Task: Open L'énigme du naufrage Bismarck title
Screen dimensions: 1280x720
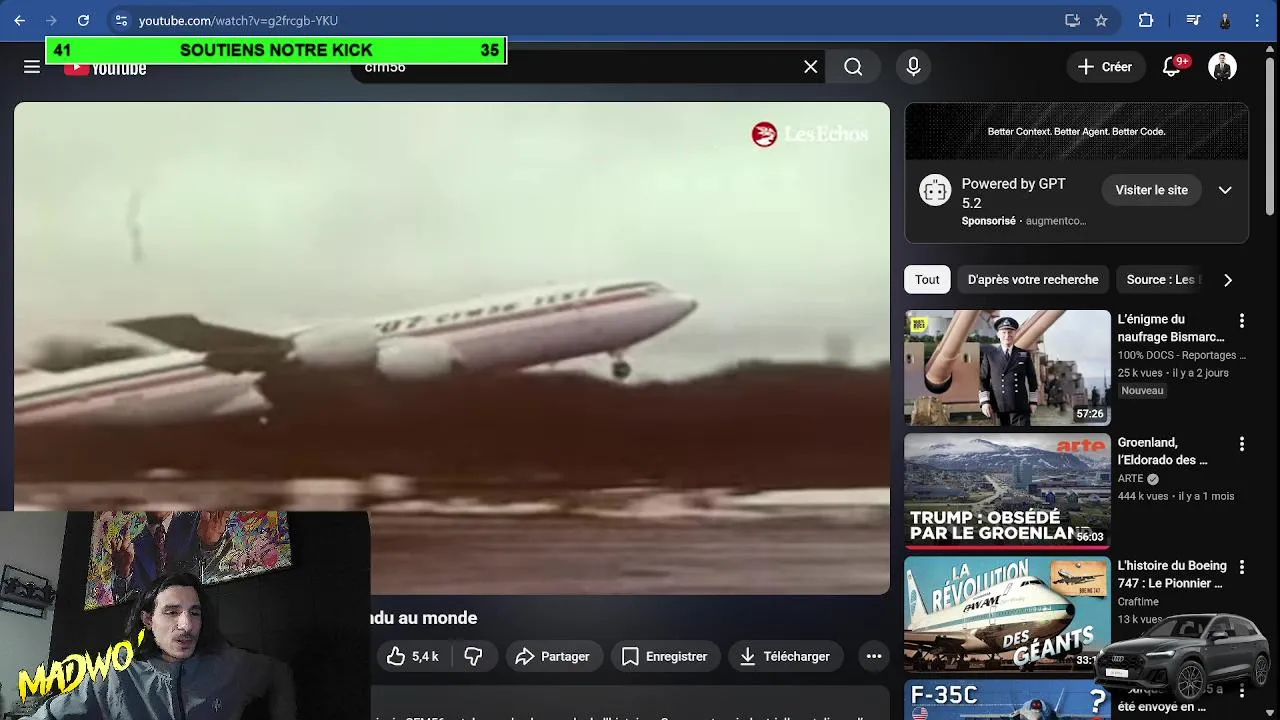Action: pyautogui.click(x=1171, y=328)
